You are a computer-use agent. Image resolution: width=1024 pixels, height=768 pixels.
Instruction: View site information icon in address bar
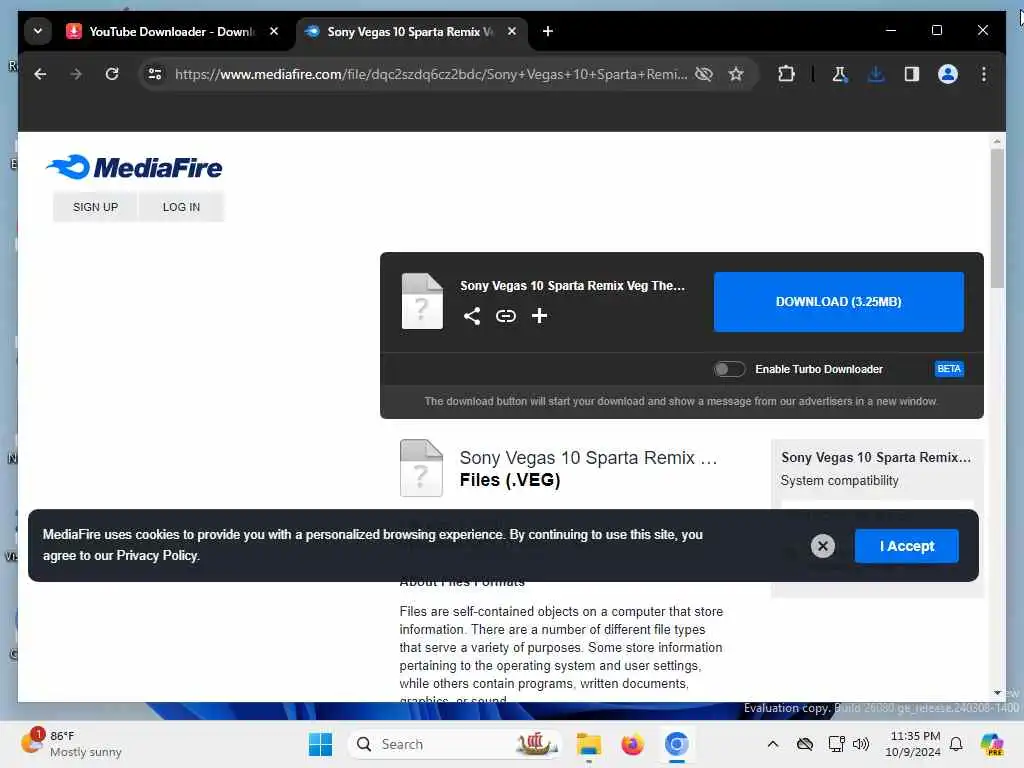click(155, 74)
